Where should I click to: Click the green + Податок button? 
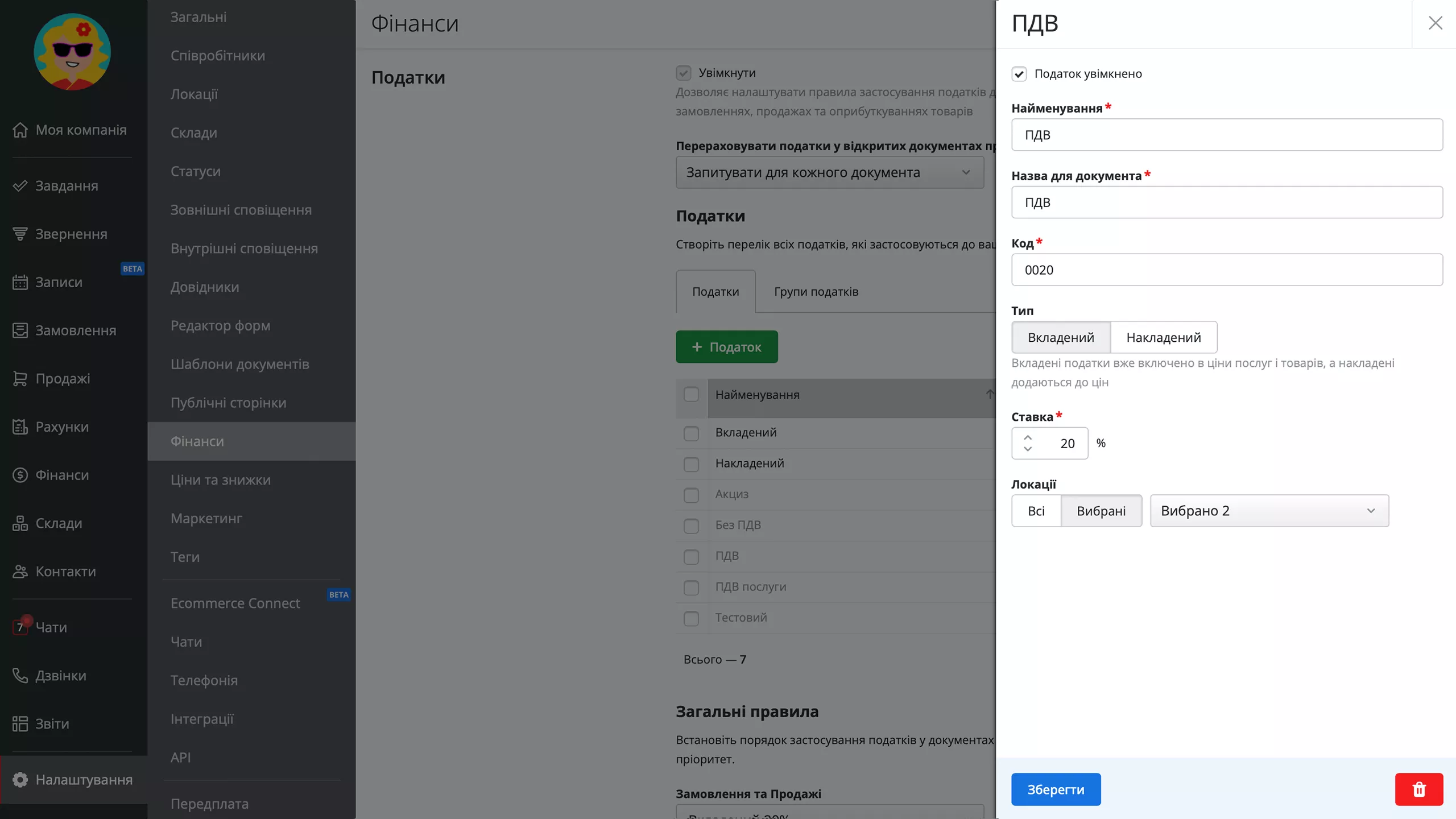point(726,347)
